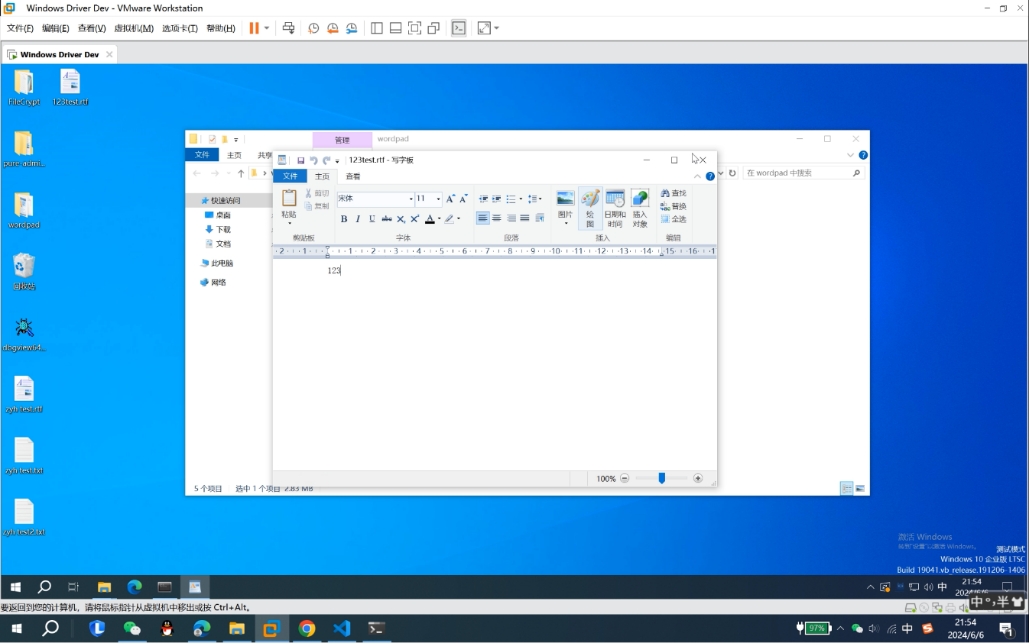Open the 虚拟机(M) menu in VMware
The height and width of the screenshot is (644, 1029).
134,28
